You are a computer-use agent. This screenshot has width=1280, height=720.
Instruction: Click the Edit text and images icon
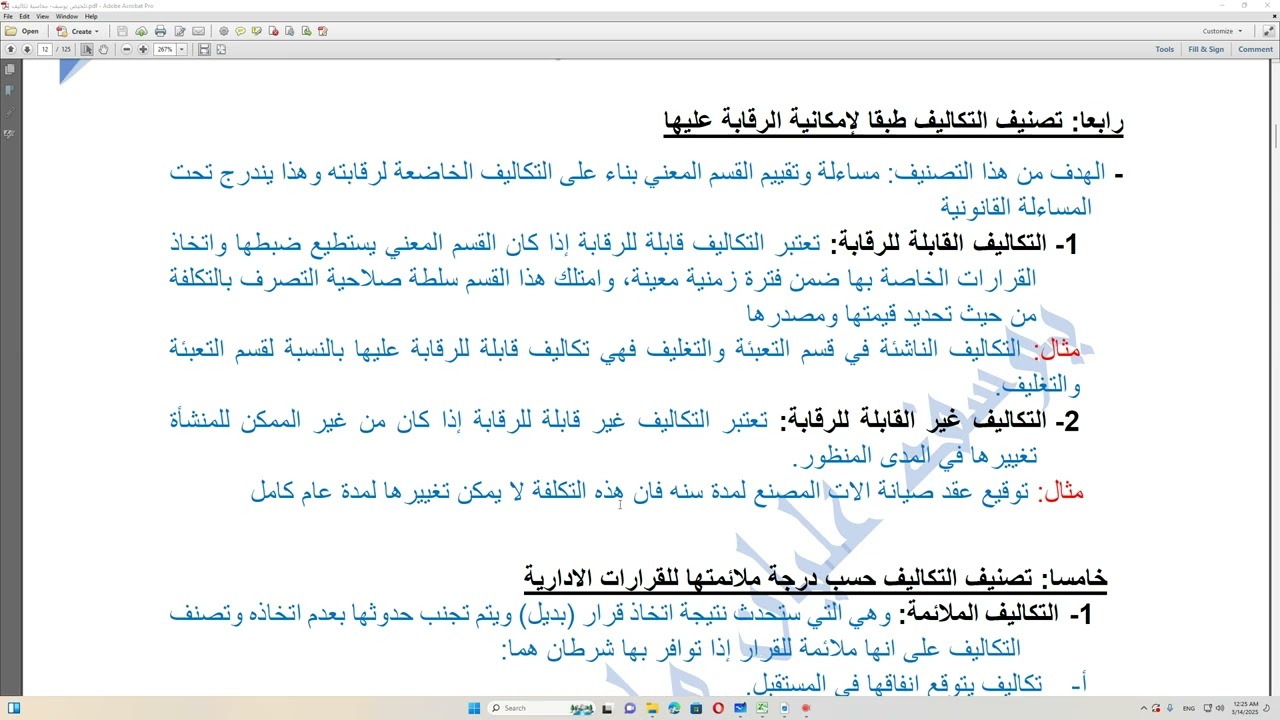180,31
